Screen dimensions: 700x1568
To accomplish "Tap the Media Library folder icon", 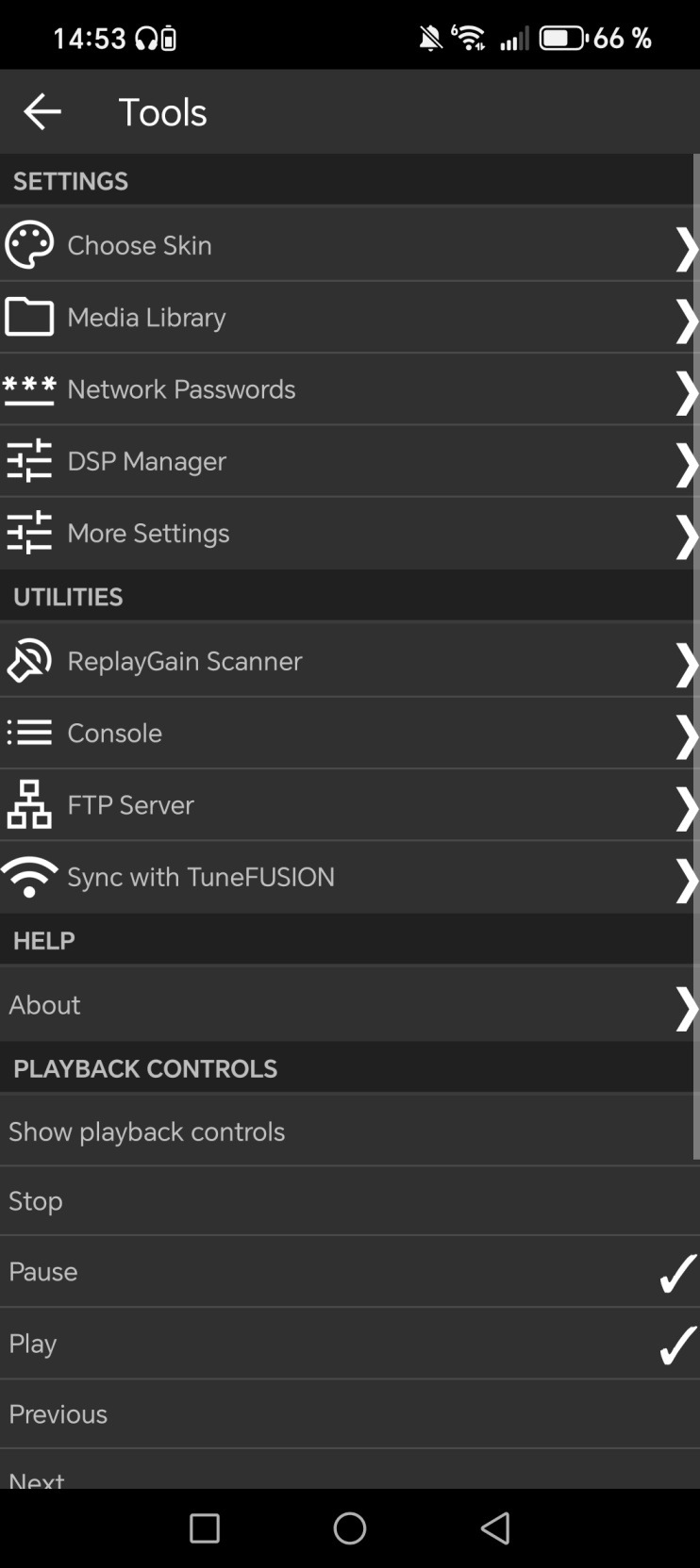I will coord(29,317).
